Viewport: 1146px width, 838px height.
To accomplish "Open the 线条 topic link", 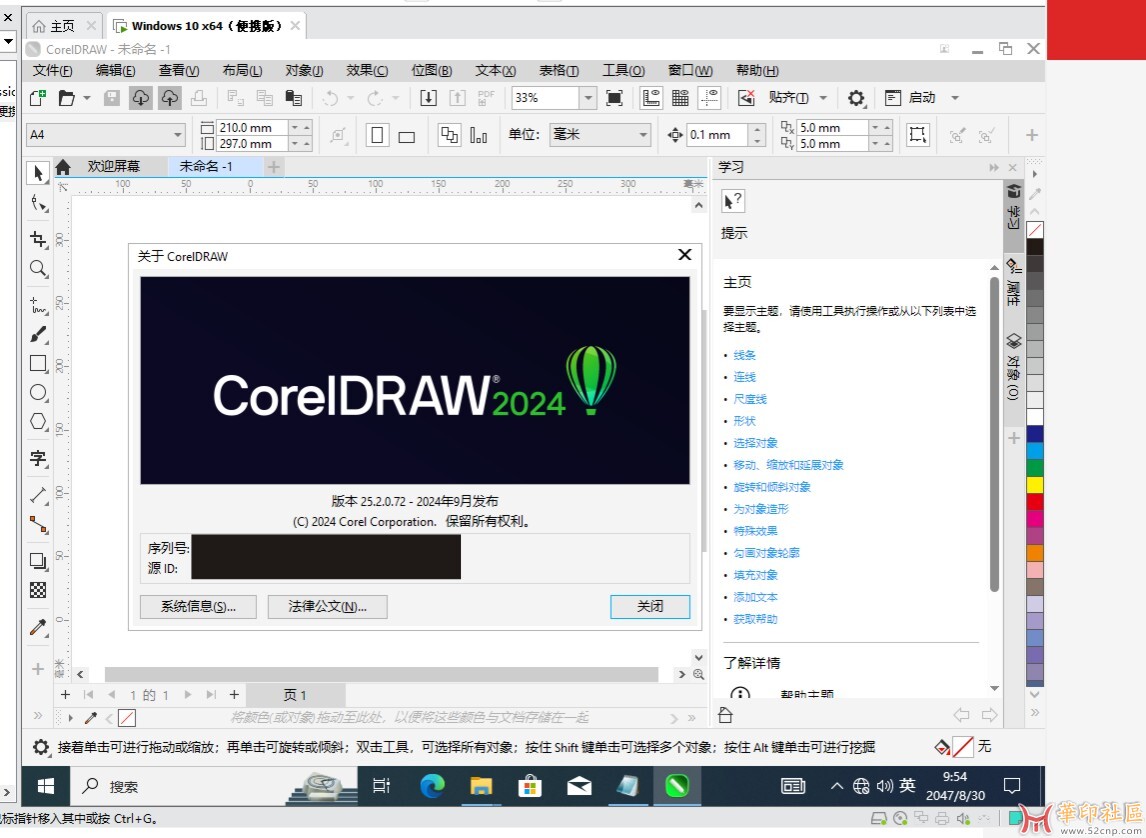I will point(745,355).
